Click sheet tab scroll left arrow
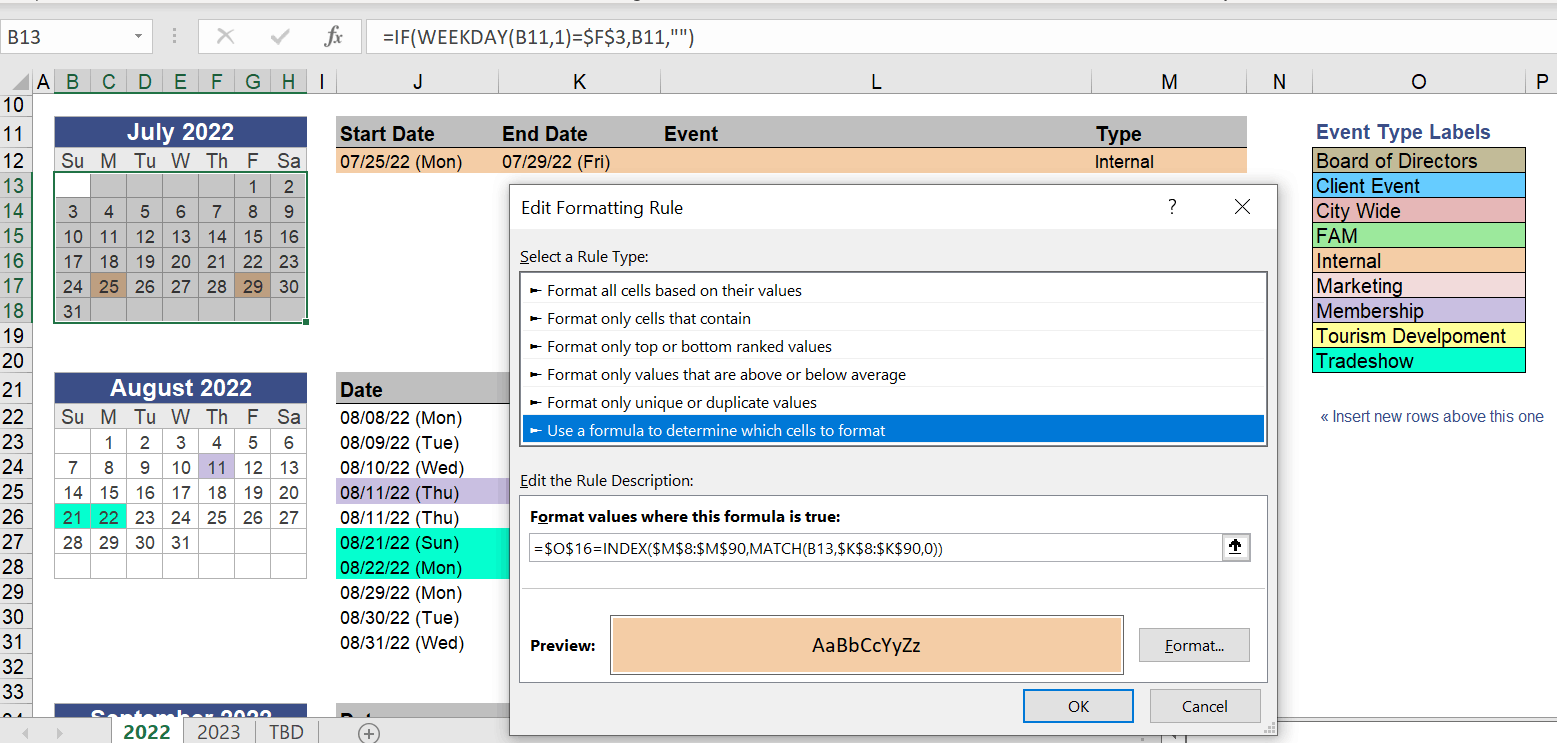Viewport: 1557px width, 743px height. 25,733
